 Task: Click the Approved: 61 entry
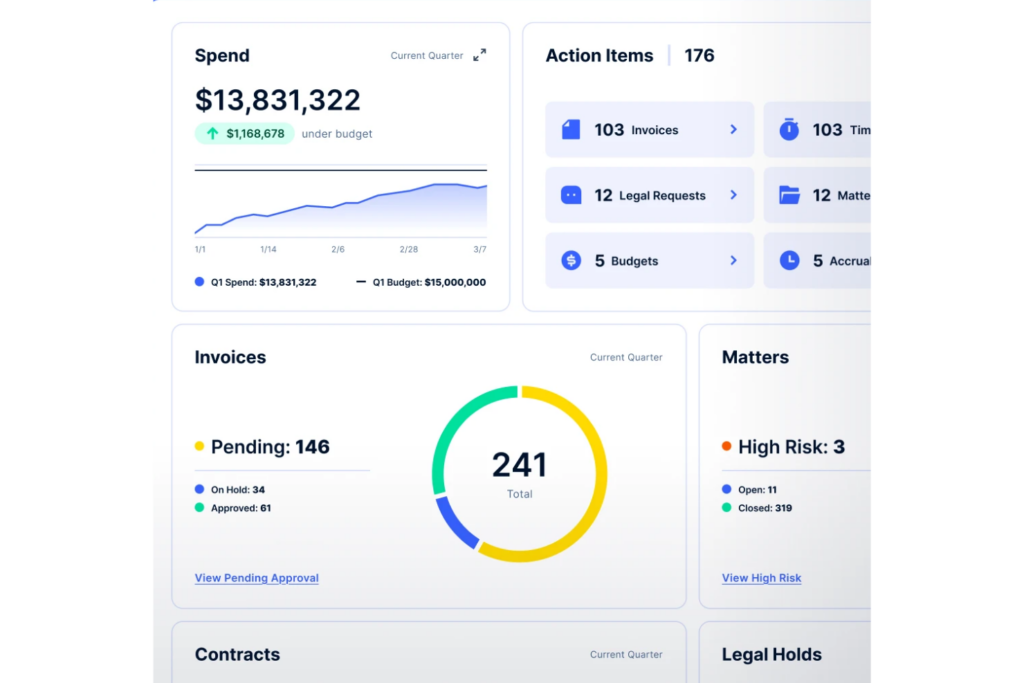241,508
